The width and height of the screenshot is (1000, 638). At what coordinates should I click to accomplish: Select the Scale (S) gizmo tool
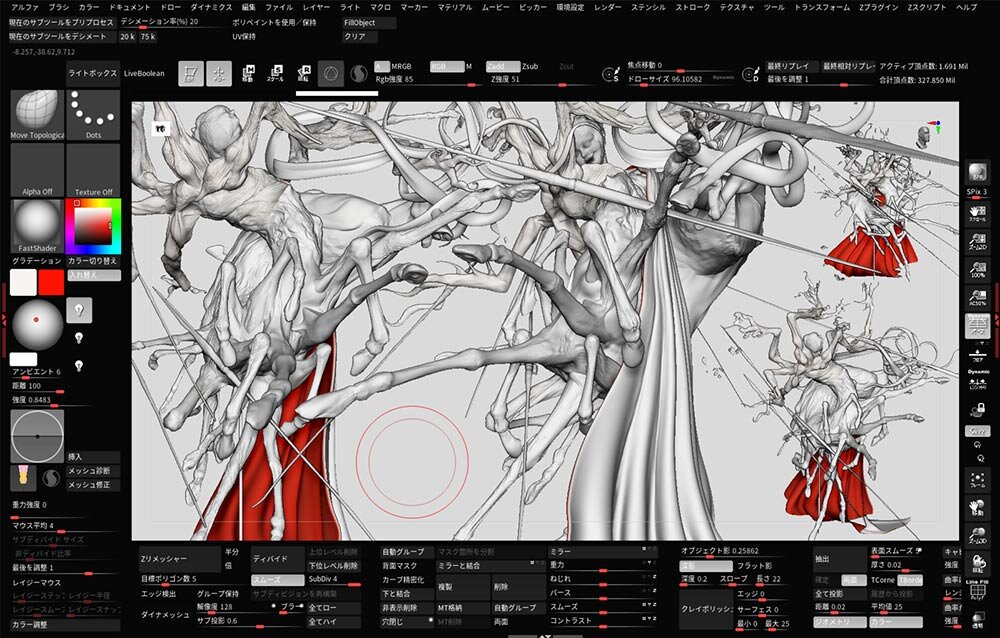pos(276,73)
